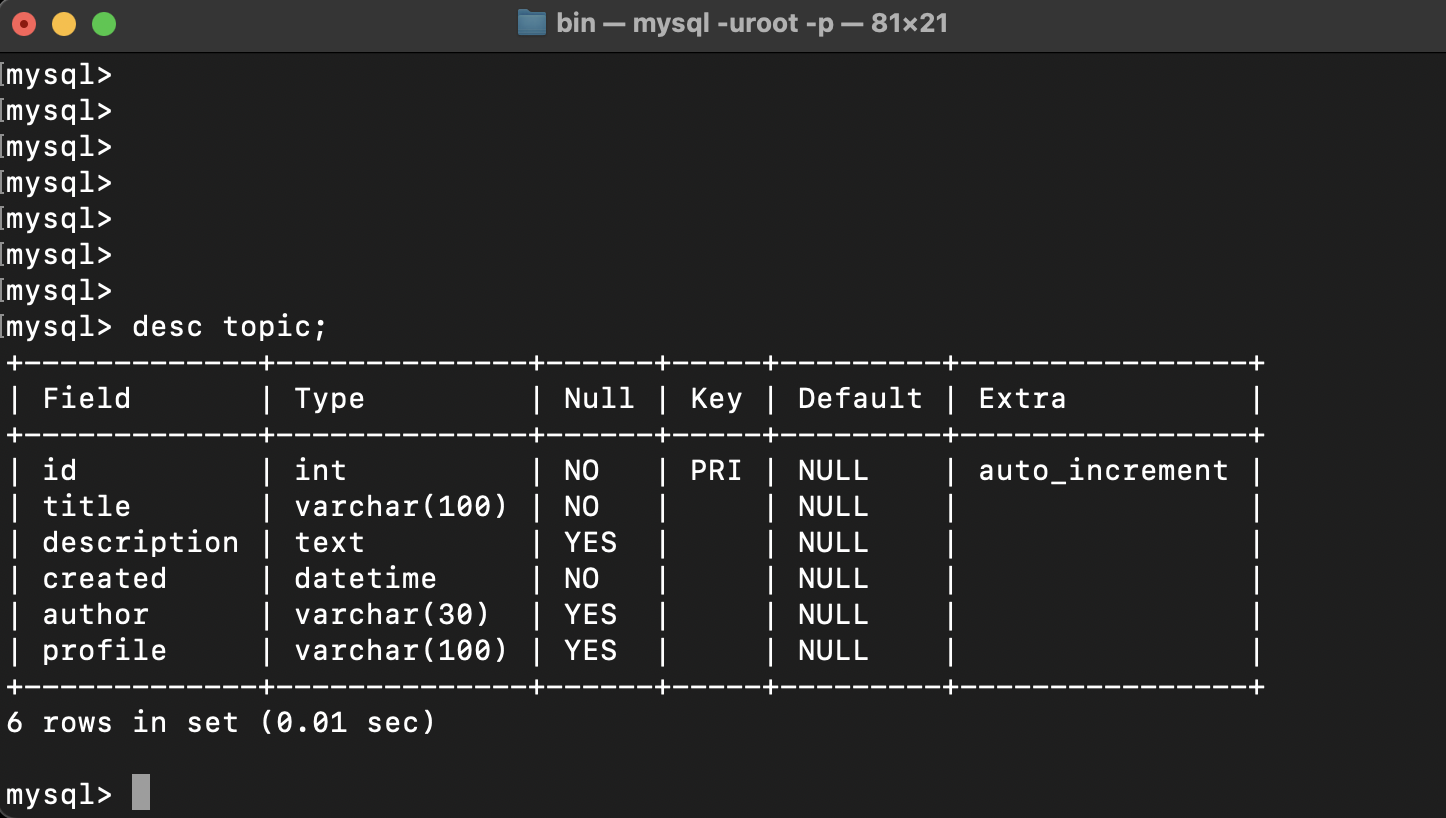Close the mysql terminal window
1446x818 pixels.
[24, 24]
